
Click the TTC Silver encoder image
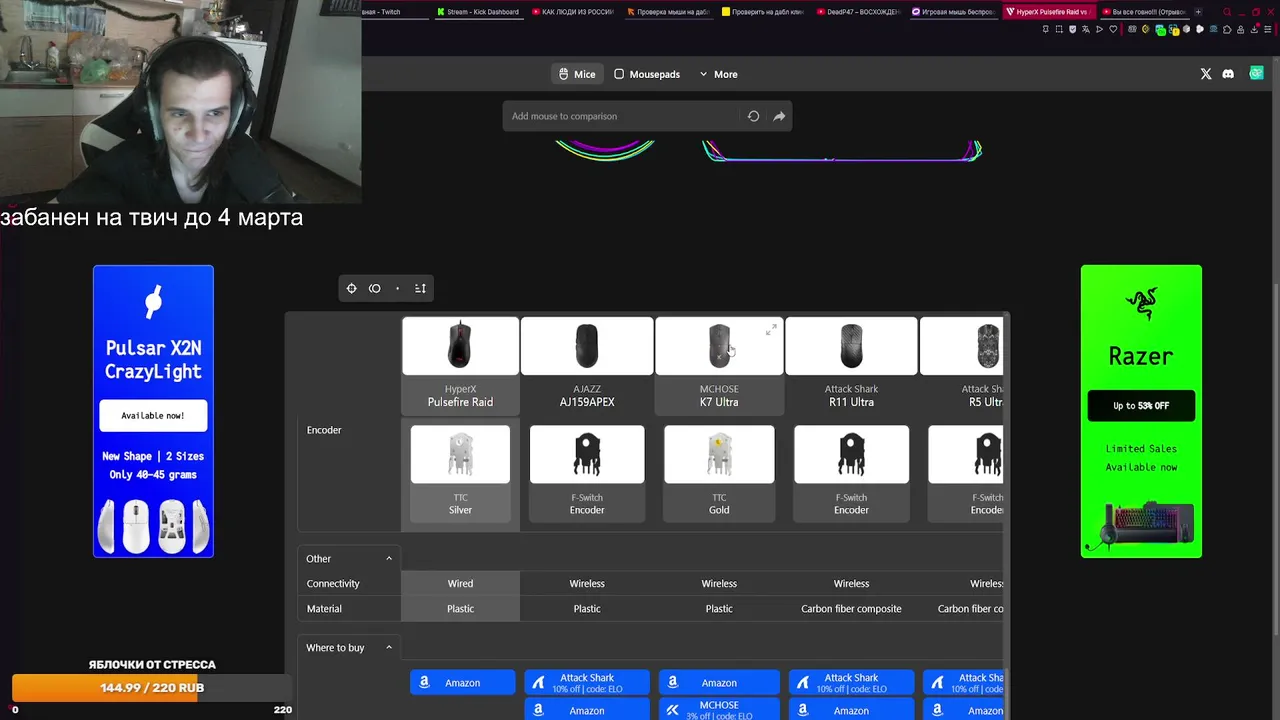click(460, 455)
